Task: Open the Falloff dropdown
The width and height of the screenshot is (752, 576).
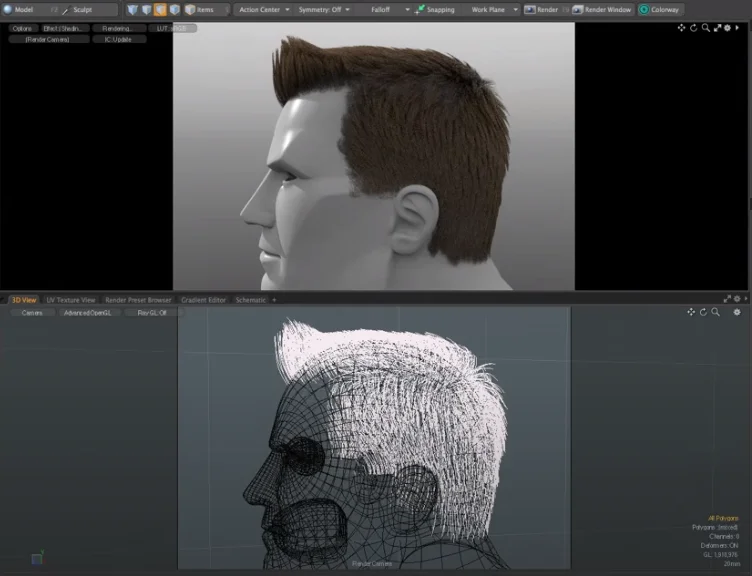Action: click(389, 10)
